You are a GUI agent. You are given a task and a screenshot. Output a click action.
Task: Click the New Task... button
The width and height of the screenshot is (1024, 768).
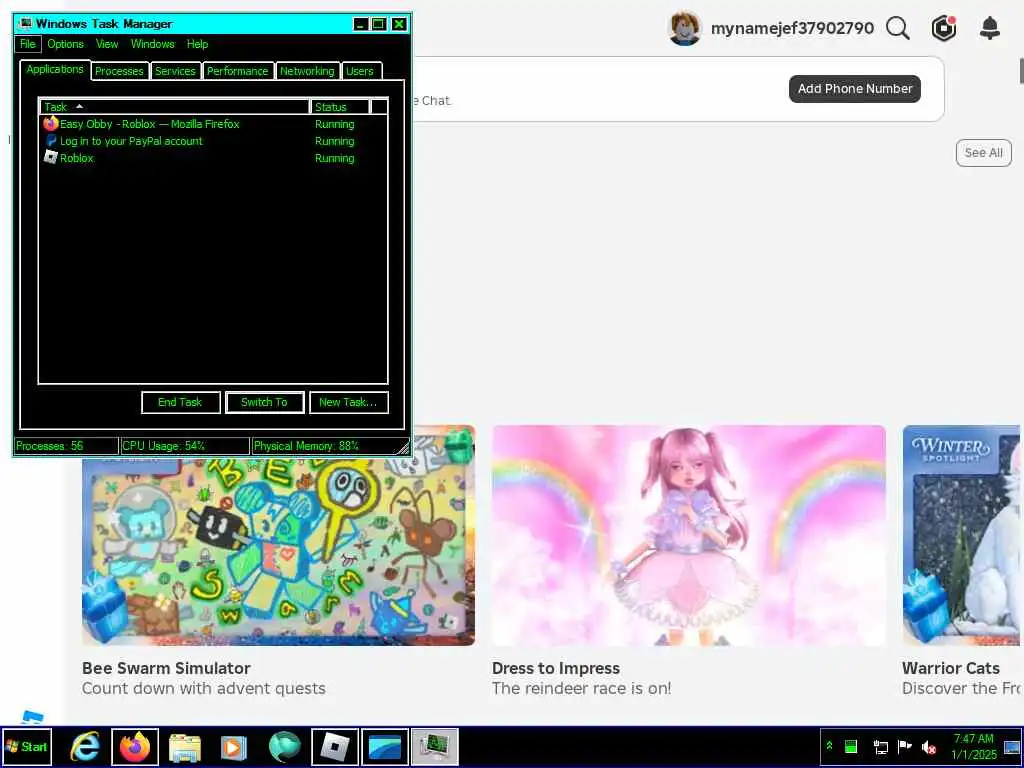pyautogui.click(x=348, y=402)
